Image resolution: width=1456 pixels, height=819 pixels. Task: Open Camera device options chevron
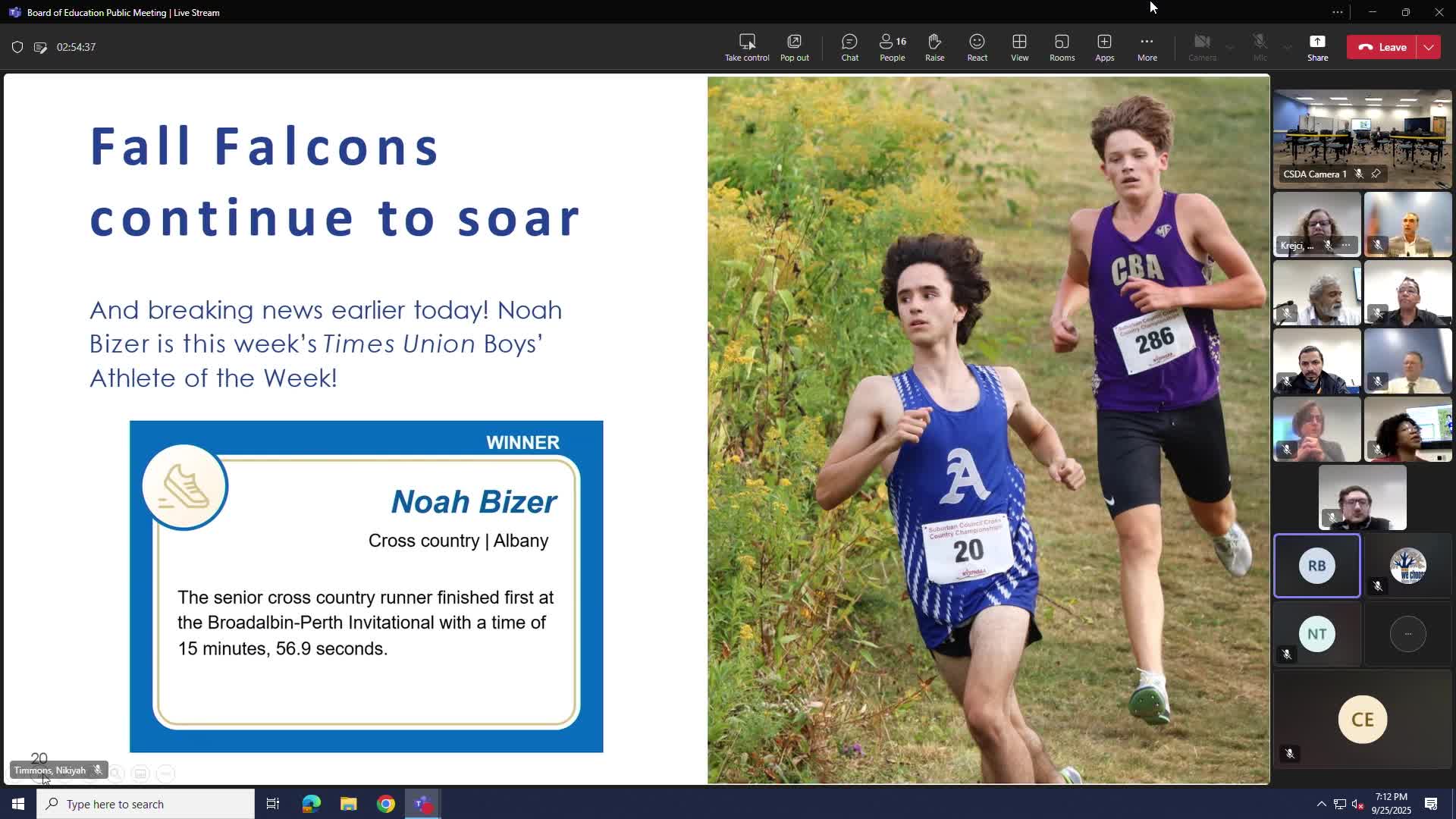click(1230, 47)
